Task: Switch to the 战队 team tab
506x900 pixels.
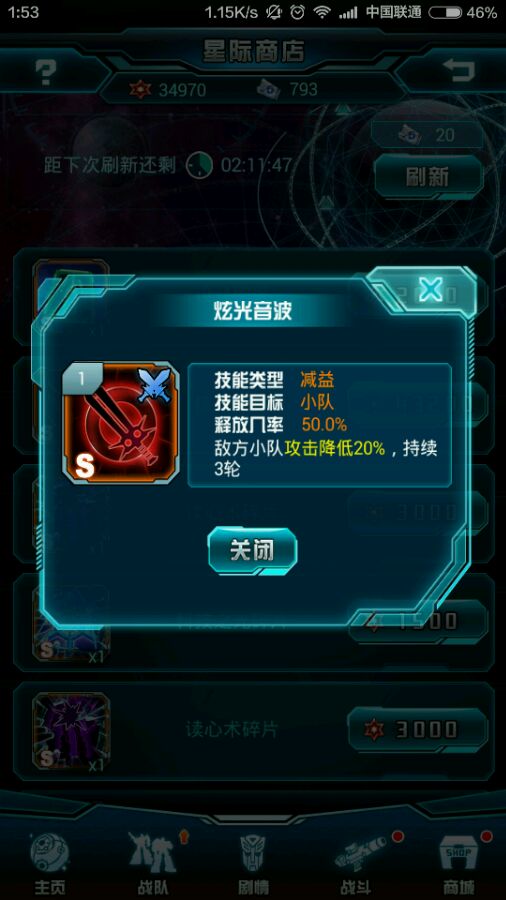Action: click(151, 863)
